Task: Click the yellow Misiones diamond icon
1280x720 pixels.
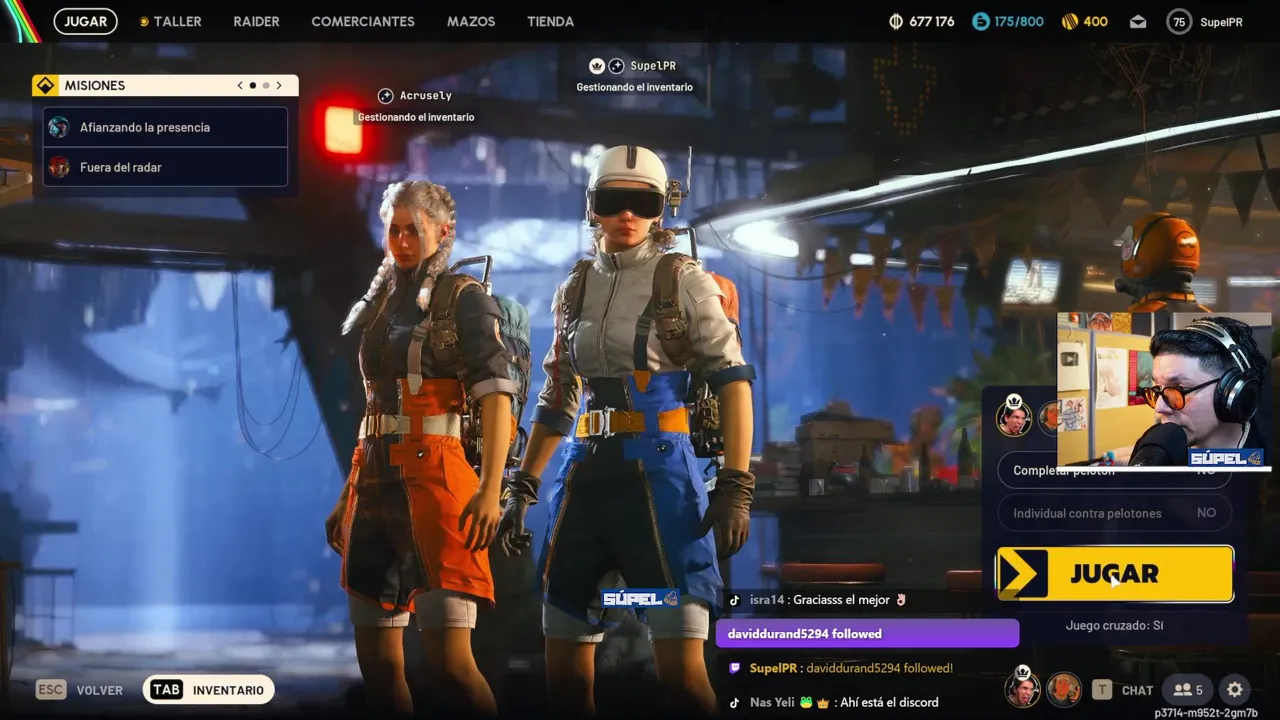Action: point(44,85)
